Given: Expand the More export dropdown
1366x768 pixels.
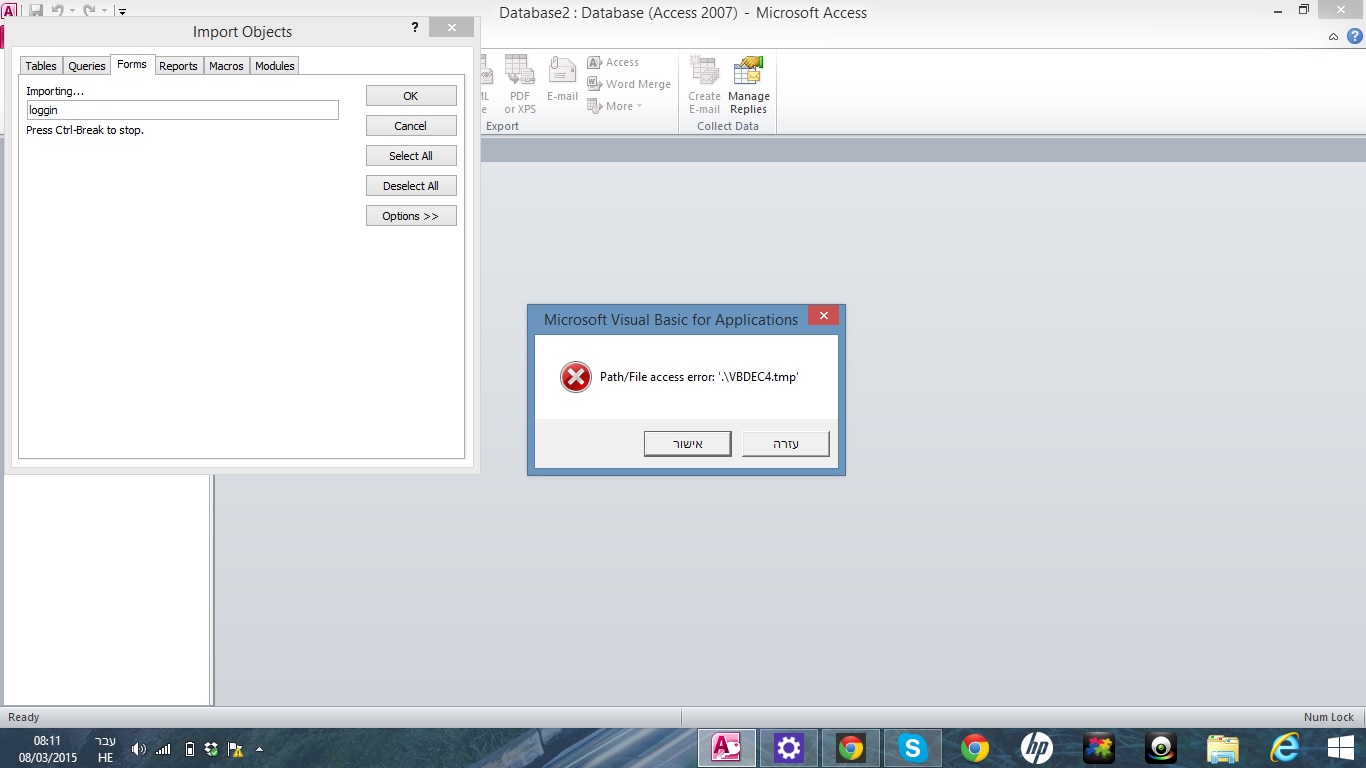Looking at the screenshot, I should (x=615, y=106).
